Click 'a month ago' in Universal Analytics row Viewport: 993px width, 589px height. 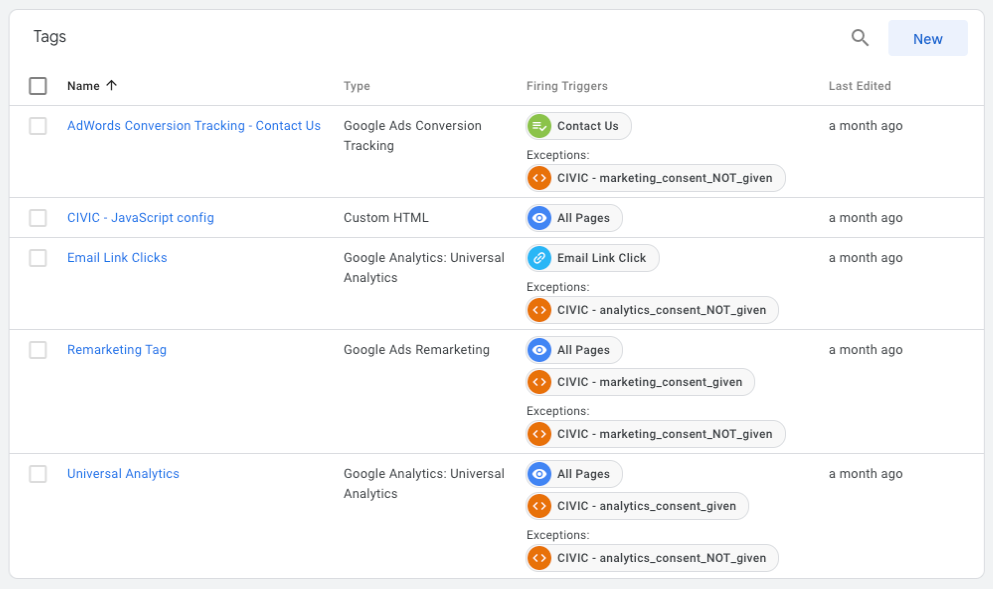[866, 473]
